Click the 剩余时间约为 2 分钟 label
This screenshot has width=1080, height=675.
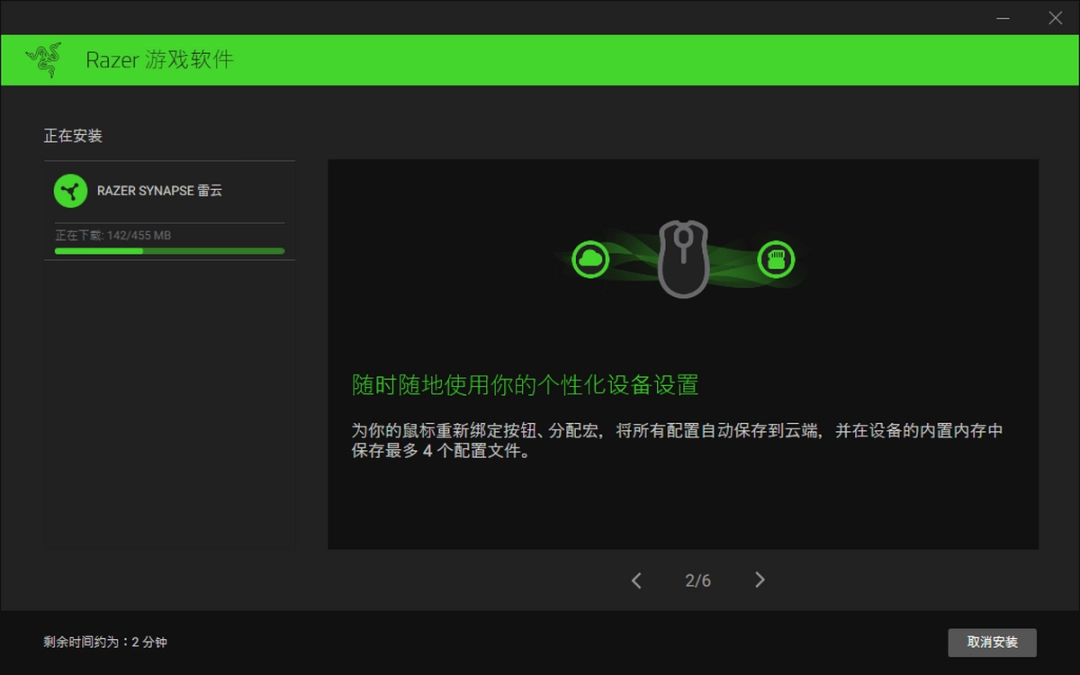click(x=105, y=642)
